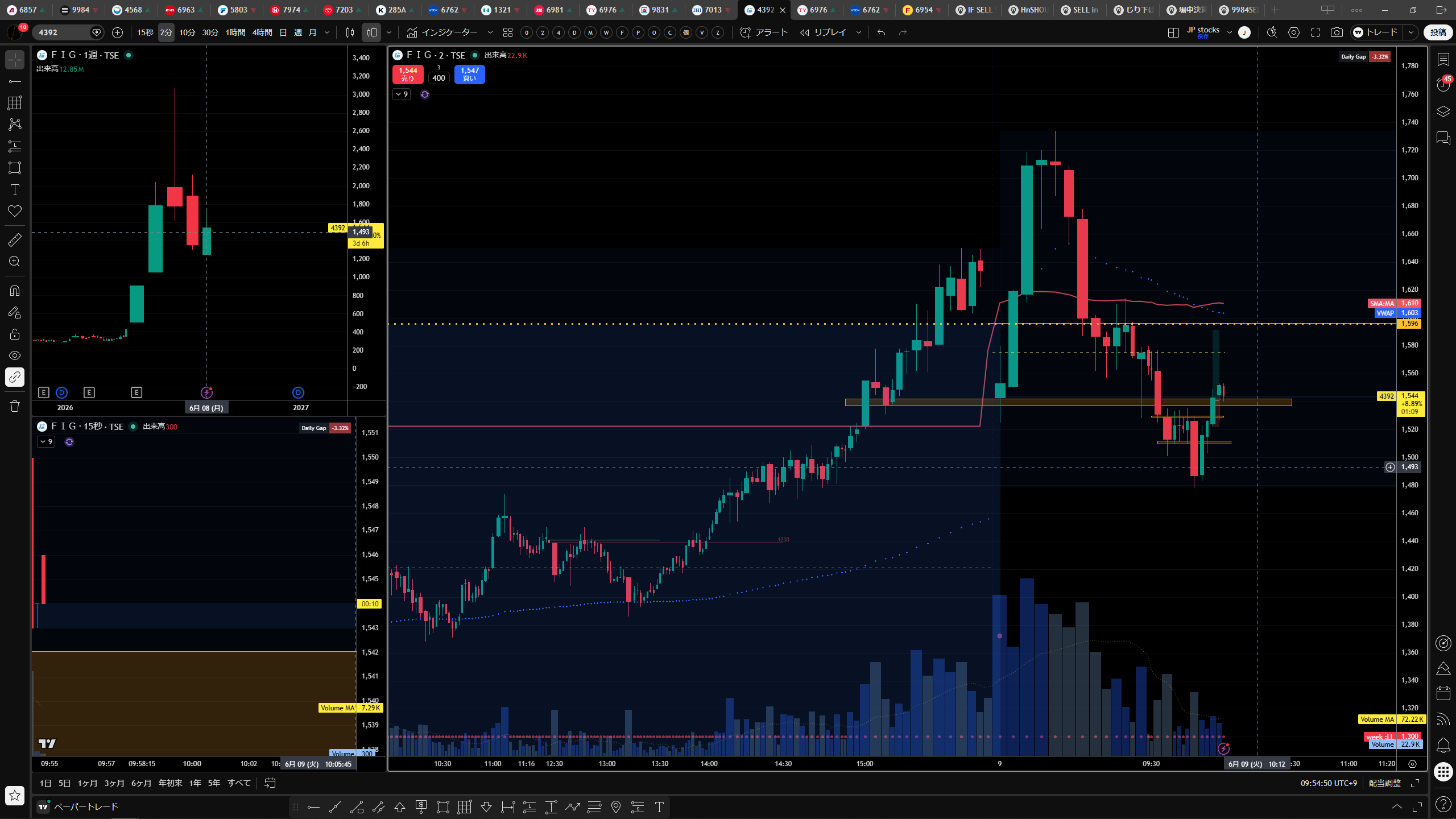This screenshot has height=819, width=1456.
Task: Collapse the indicator legend on main chart
Action: pos(402,94)
